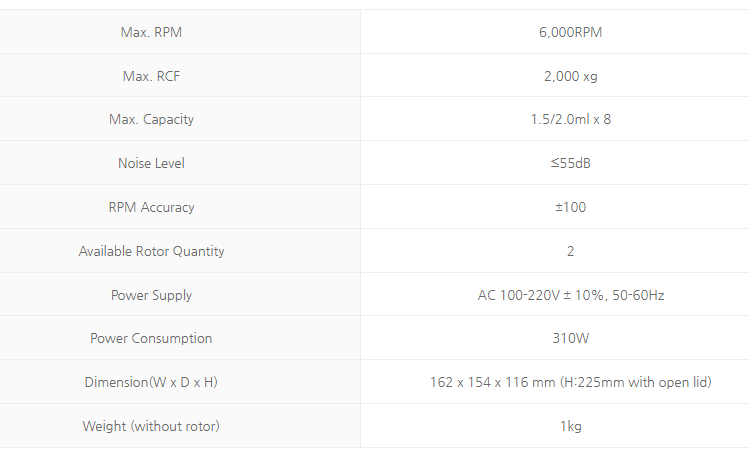This screenshot has height=456, width=749.
Task: Click the Power Supply label
Action: point(151,295)
